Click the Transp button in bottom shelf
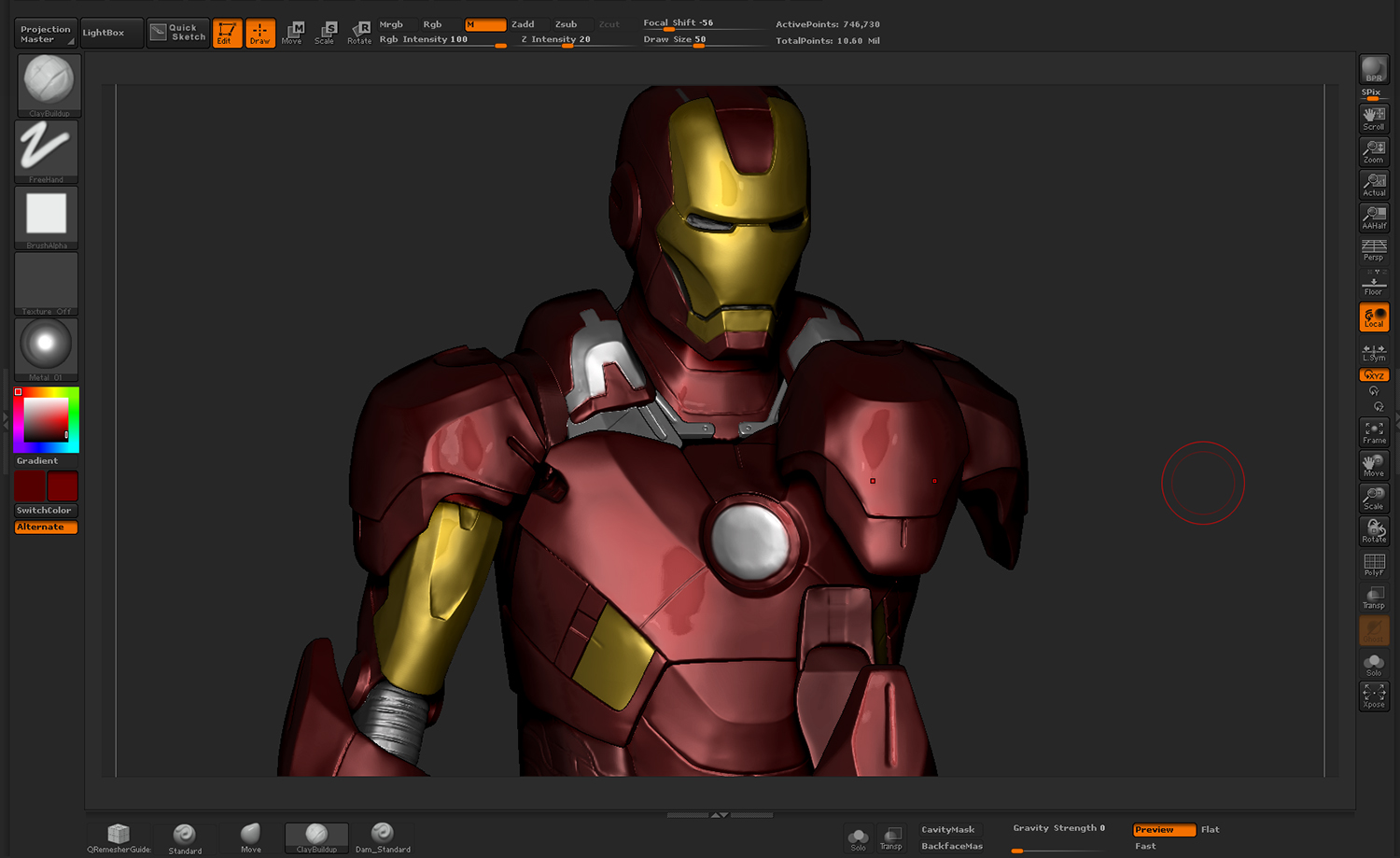Viewport: 1400px width, 858px height. point(891,838)
